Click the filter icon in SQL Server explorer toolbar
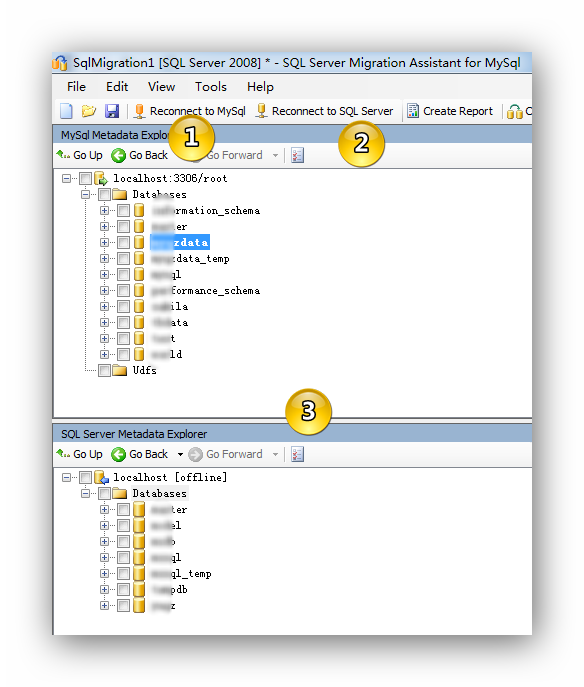584x687 pixels. pyautogui.click(x=297, y=454)
